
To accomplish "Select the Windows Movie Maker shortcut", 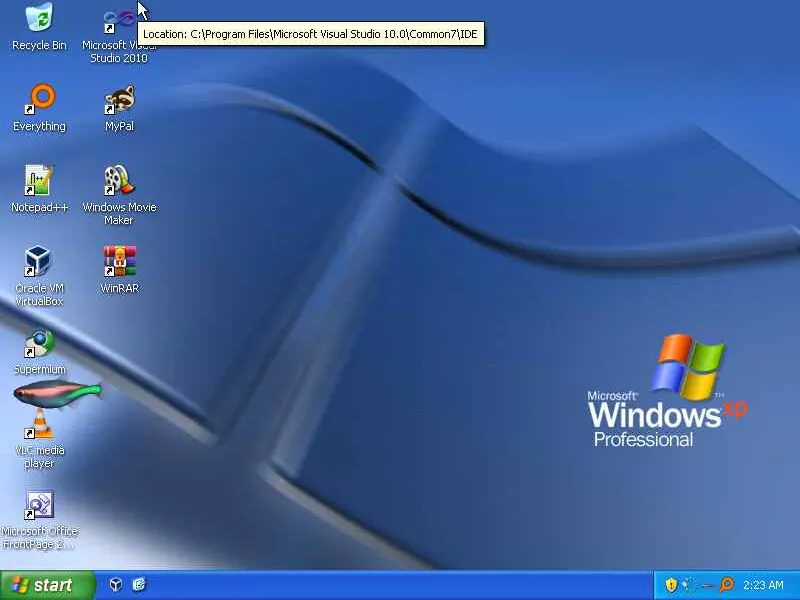I will tap(119, 195).
